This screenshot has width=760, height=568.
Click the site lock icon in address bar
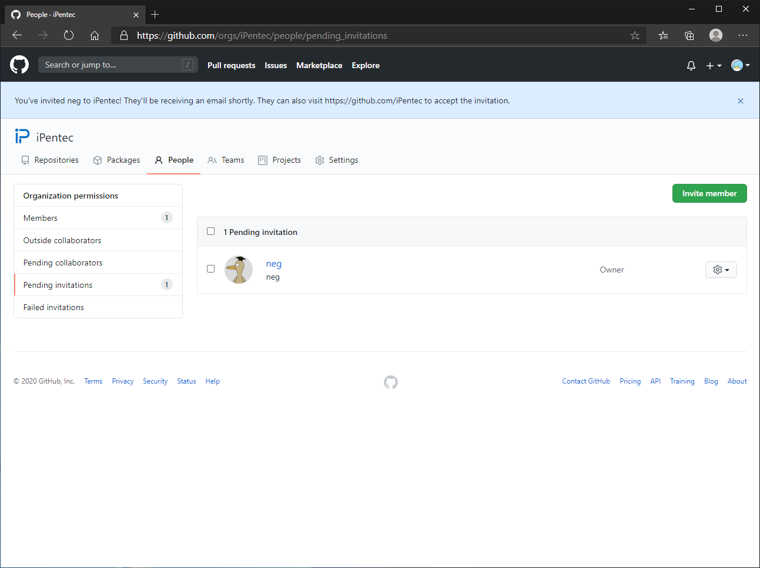[124, 35]
